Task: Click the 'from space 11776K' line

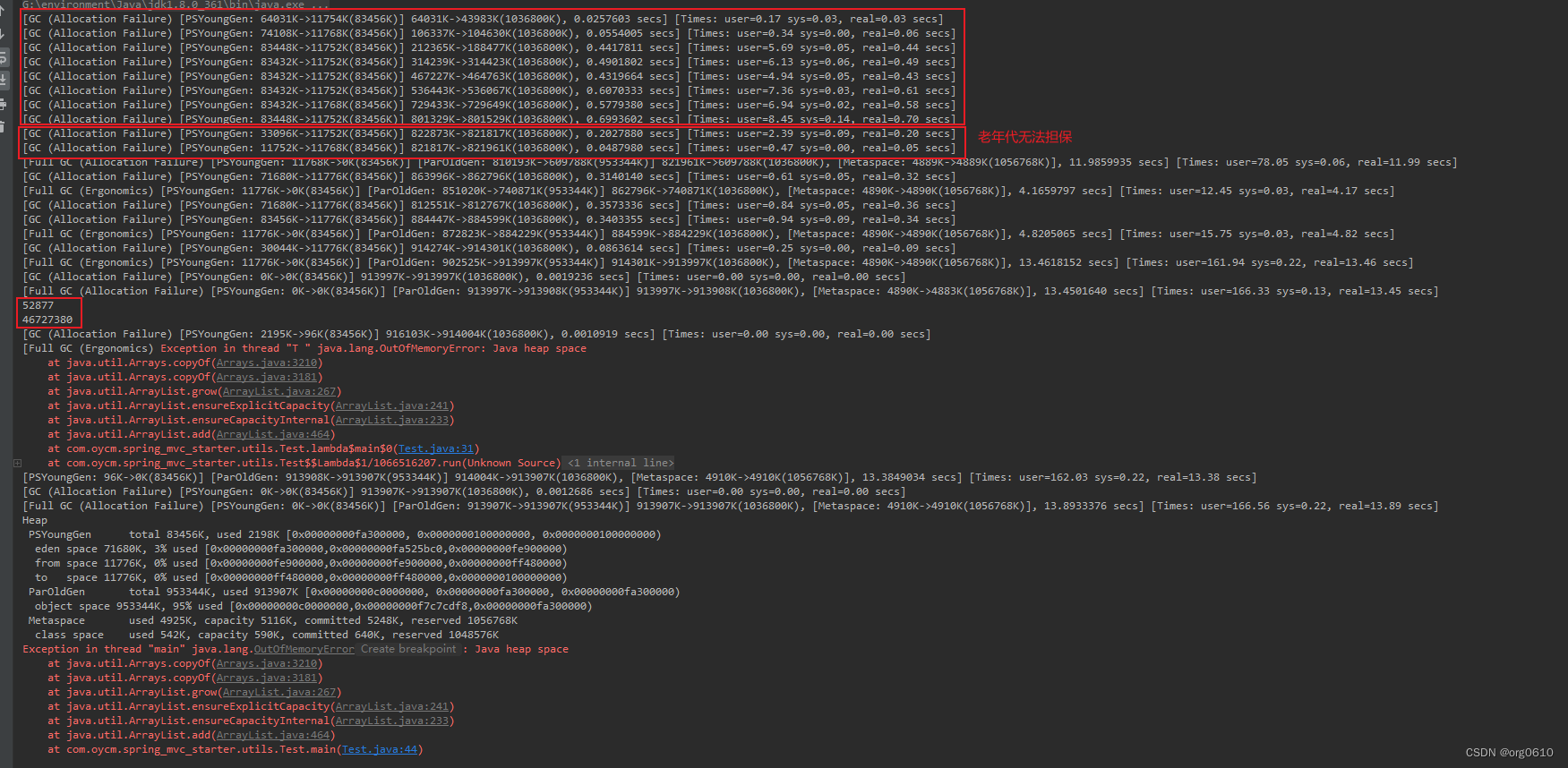Action: [300, 563]
